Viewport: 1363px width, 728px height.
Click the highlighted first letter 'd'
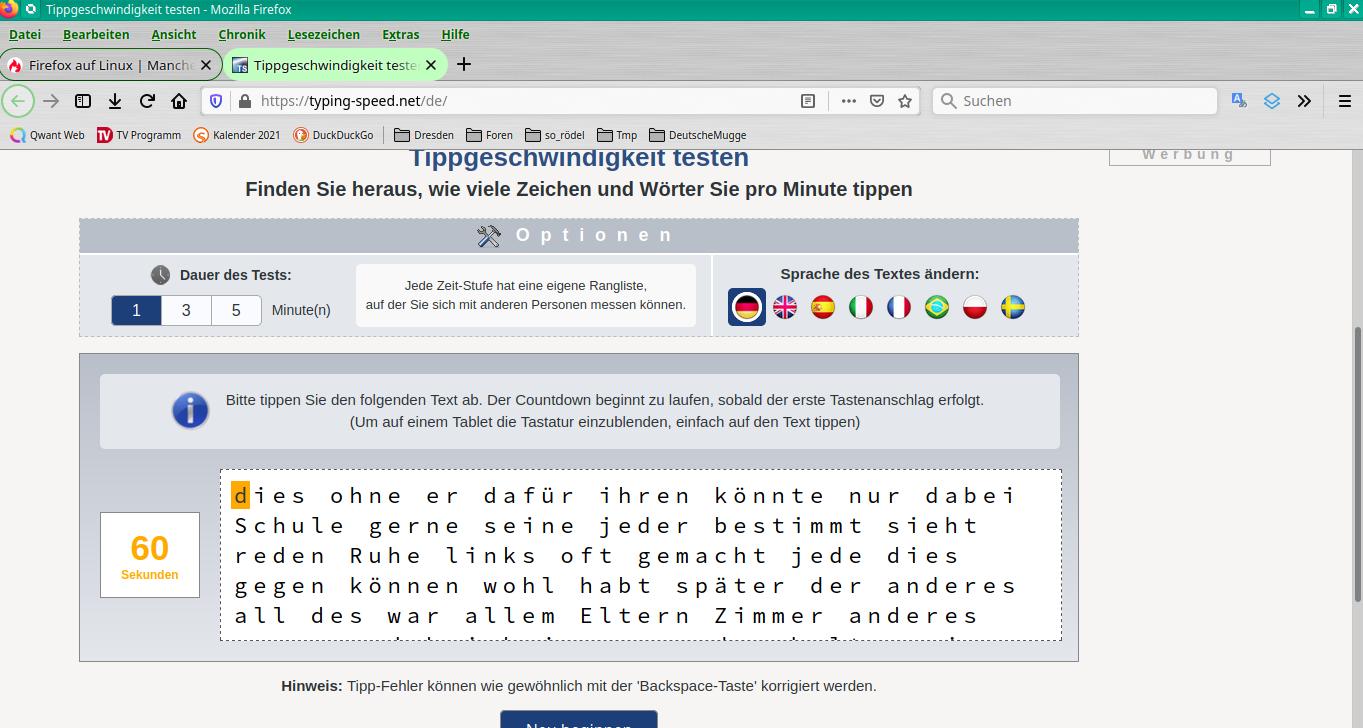241,495
